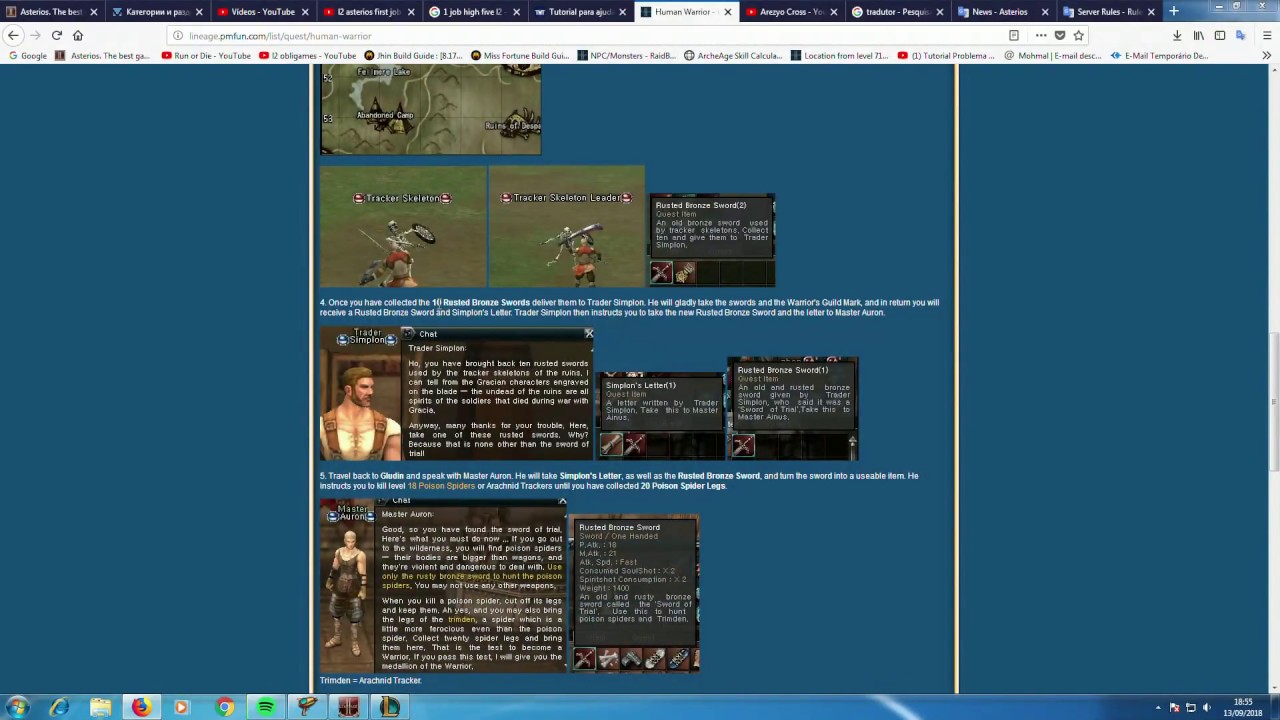Viewport: 1280px width, 720px height.
Task: Open the 'Location from level 71' bookmark
Action: 839,56
